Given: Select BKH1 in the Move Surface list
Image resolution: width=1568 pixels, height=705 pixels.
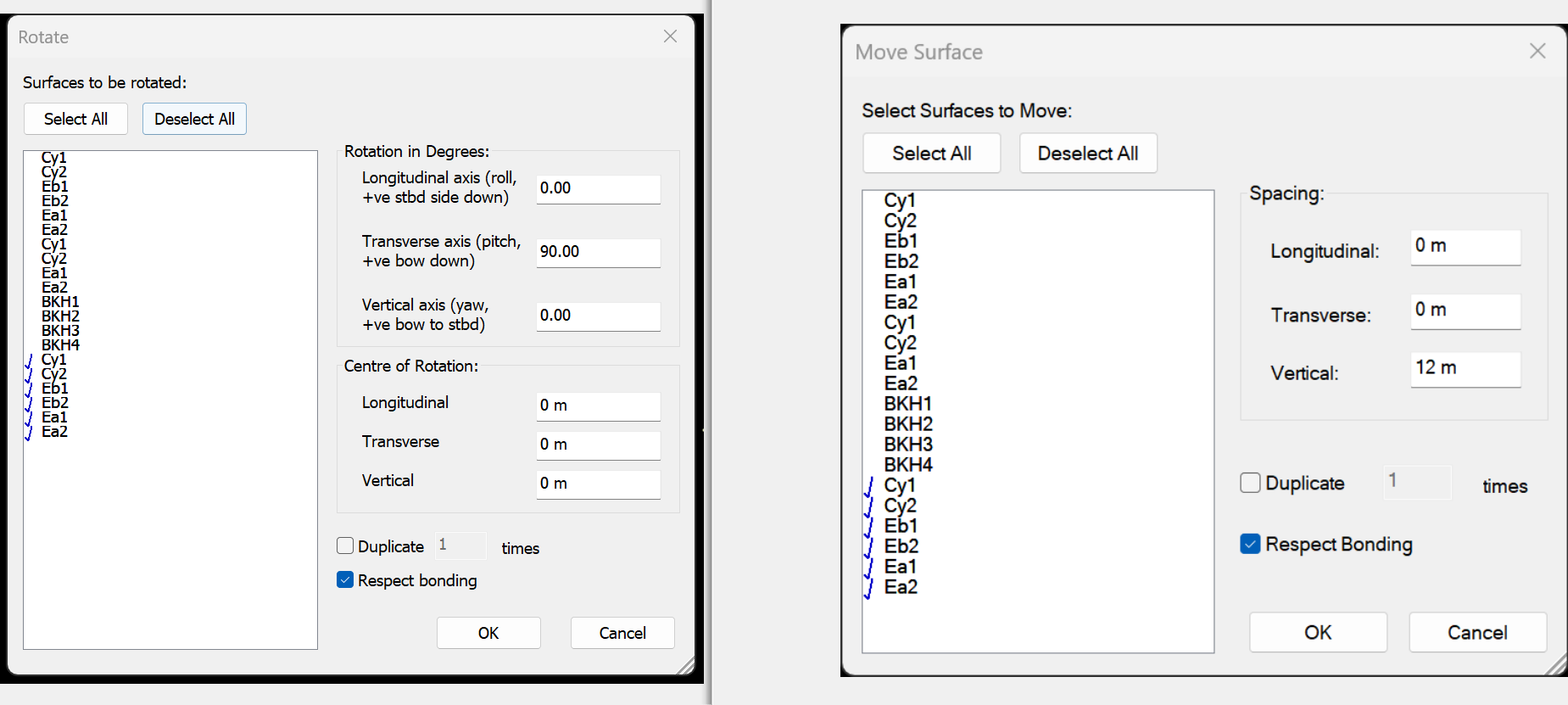Looking at the screenshot, I should pos(907,404).
